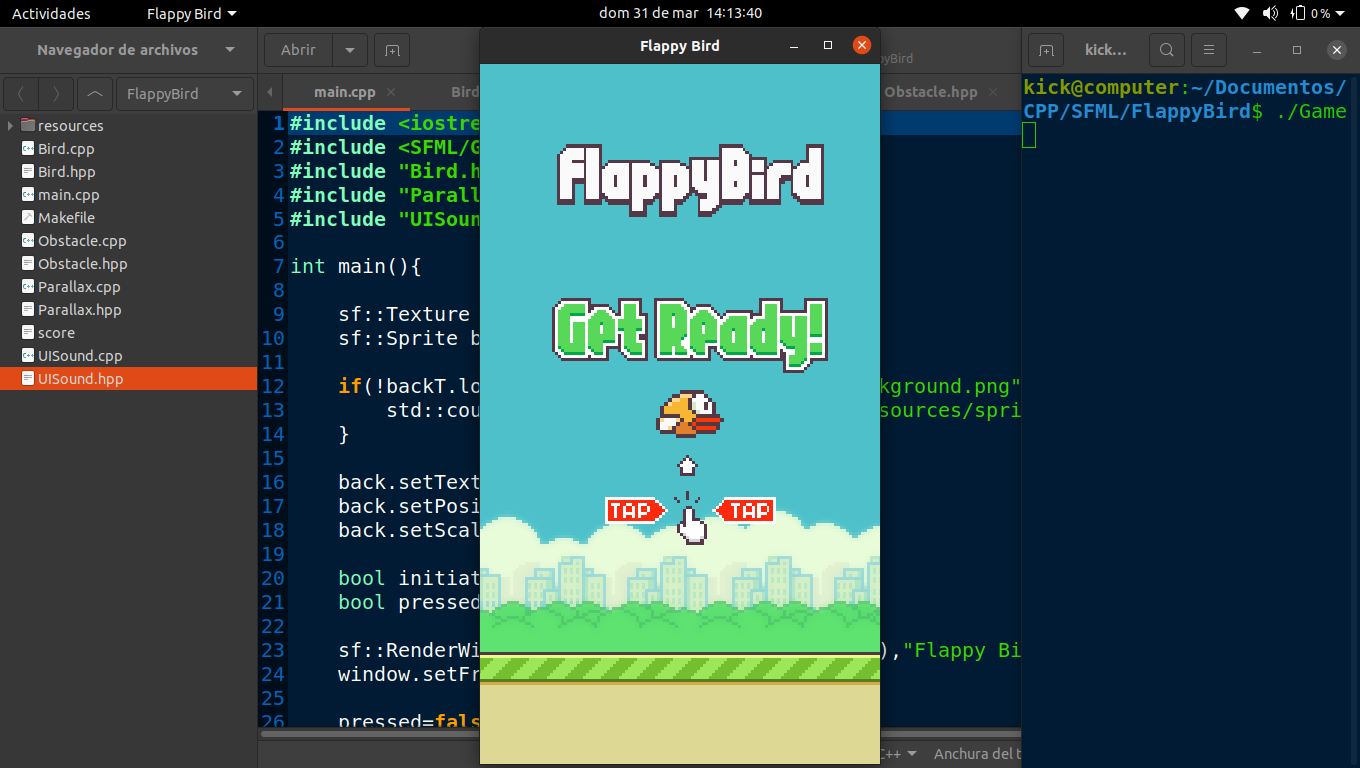
Task: Click the right TAP label in game
Action: (745, 510)
